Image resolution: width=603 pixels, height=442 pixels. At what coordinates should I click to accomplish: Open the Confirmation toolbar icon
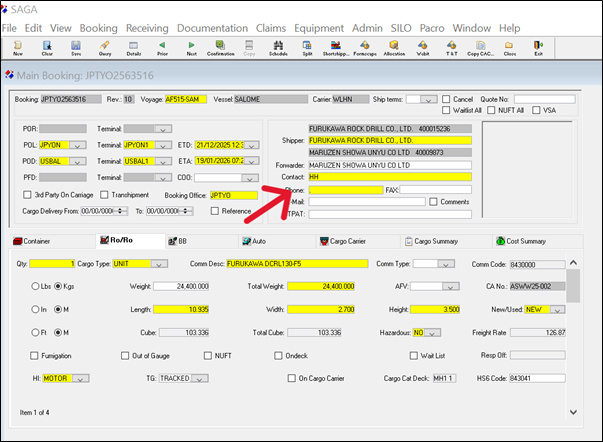click(220, 47)
